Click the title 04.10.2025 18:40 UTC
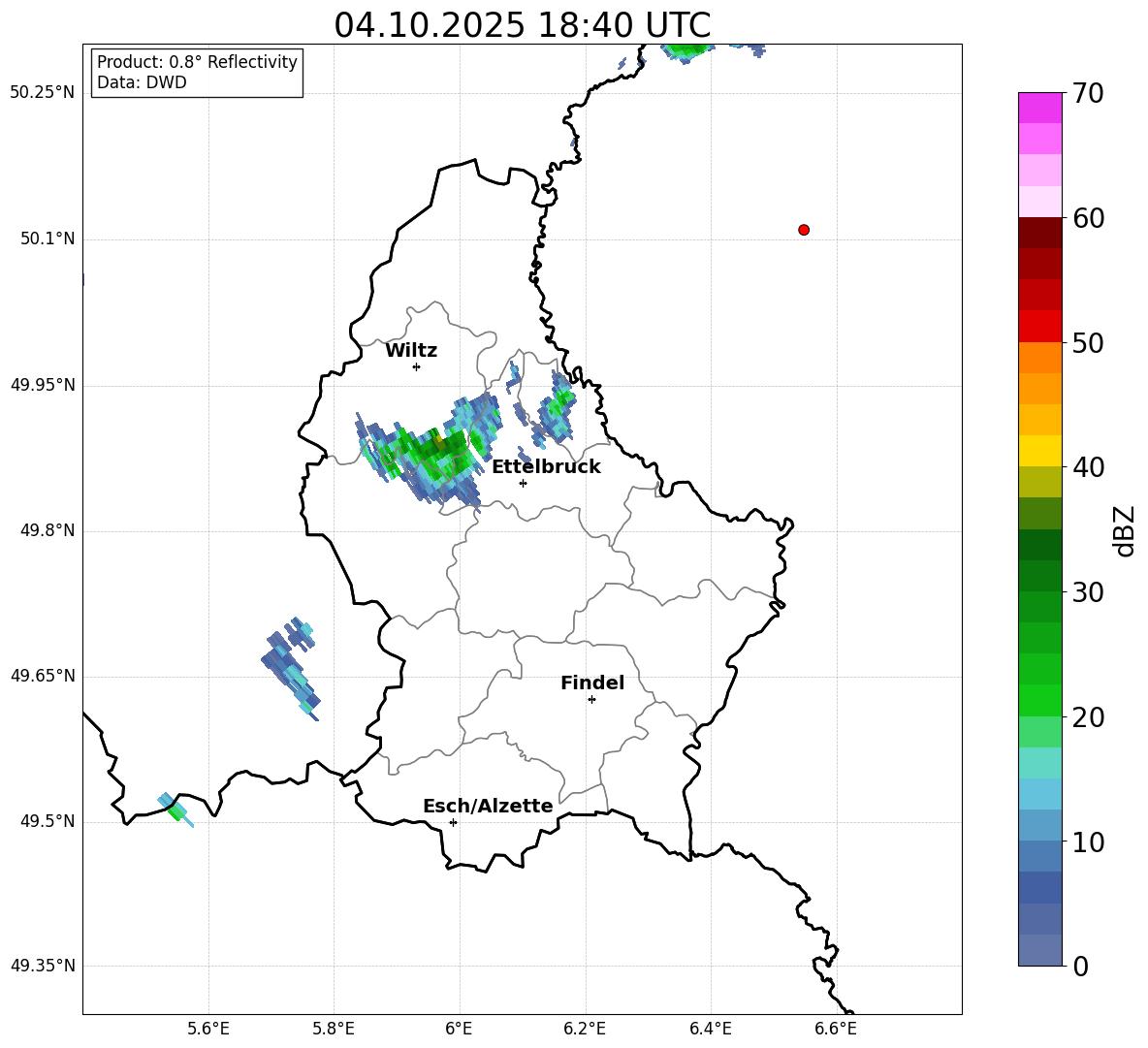 pos(522,25)
